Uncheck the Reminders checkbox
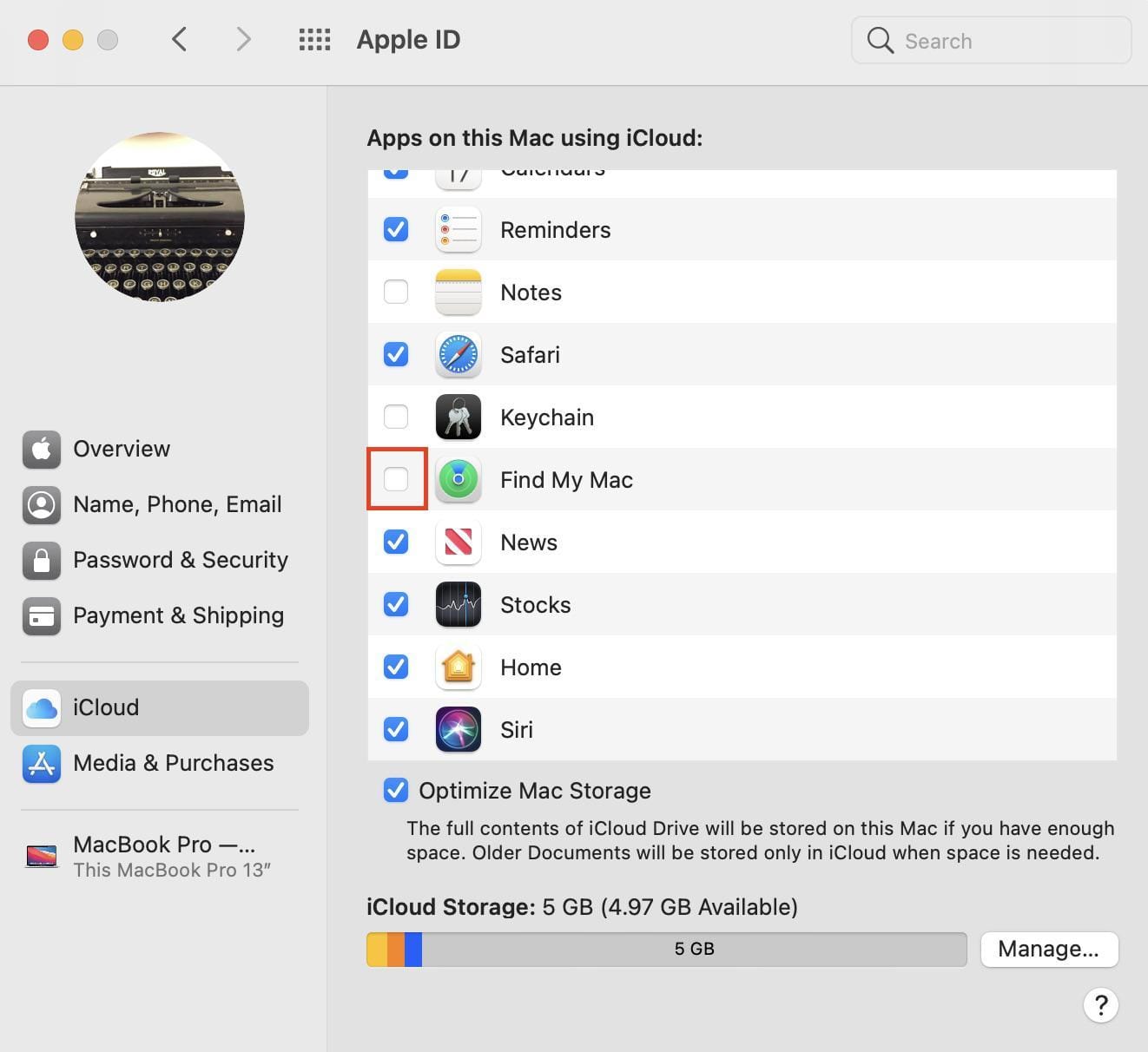Screen dimensions: 1148x1052 [x=396, y=230]
